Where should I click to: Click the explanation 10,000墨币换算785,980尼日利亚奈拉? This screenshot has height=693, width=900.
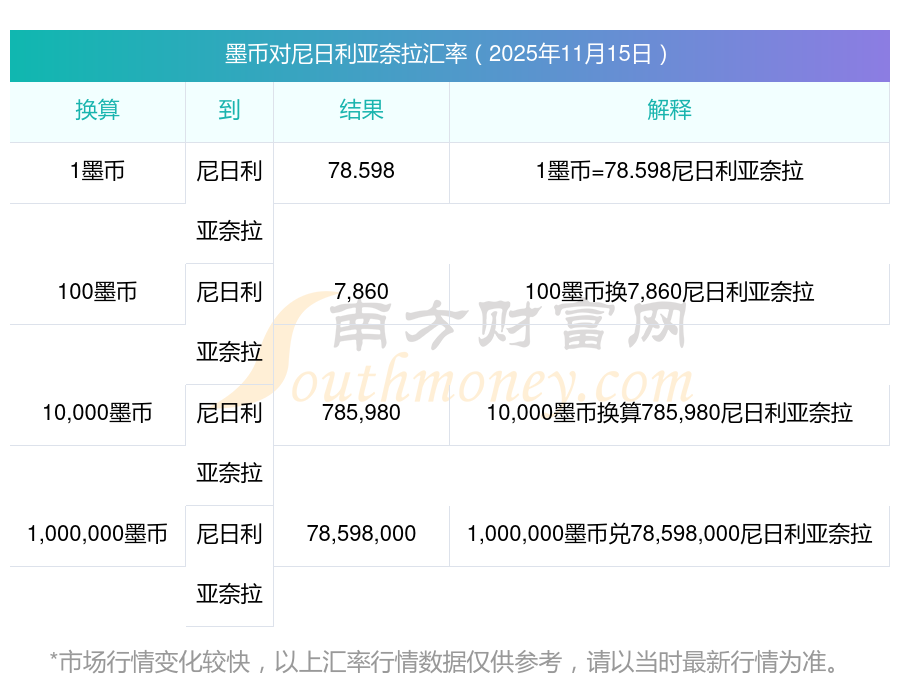click(669, 413)
